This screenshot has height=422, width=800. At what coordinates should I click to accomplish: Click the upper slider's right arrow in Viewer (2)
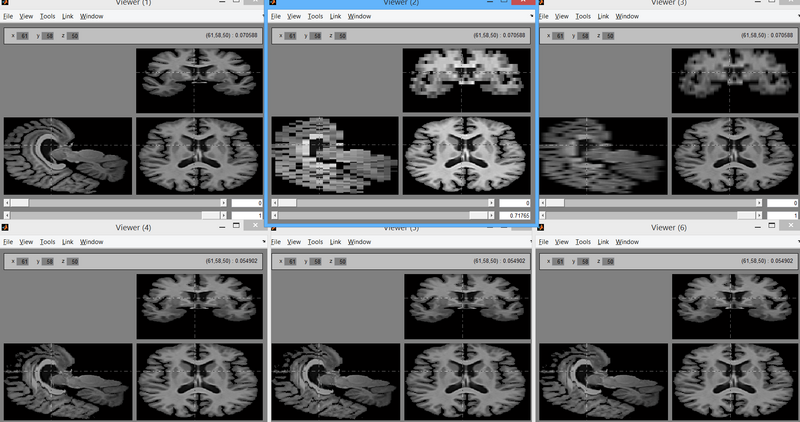click(x=491, y=203)
